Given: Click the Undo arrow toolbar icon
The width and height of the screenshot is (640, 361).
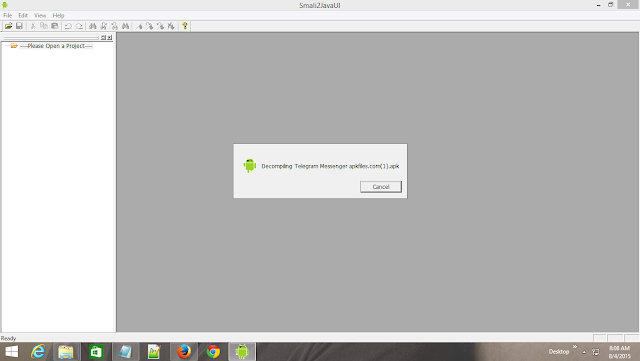Looking at the screenshot, I should (x=68, y=26).
